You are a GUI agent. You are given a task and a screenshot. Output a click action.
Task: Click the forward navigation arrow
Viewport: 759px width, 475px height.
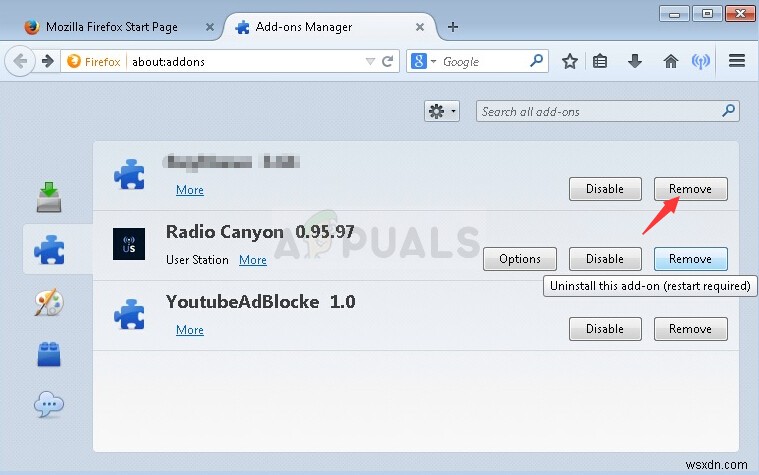click(47, 61)
